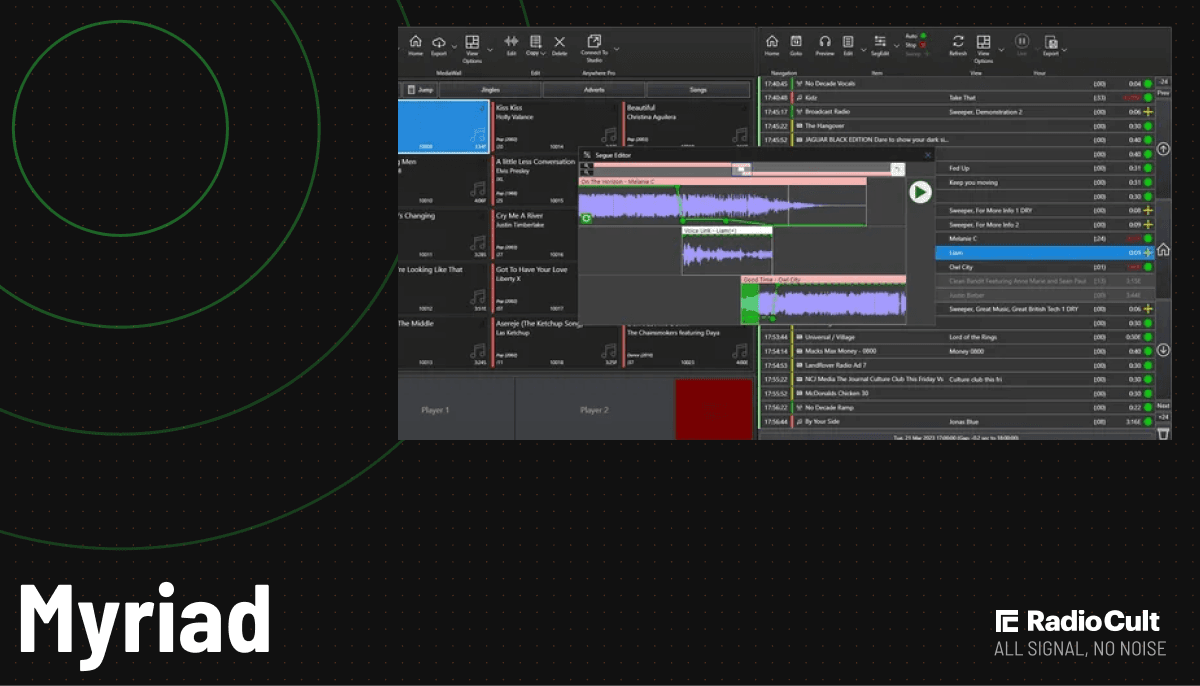Switch to Jingles tab in MediaWall
This screenshot has width=1200, height=686.
pos(490,90)
